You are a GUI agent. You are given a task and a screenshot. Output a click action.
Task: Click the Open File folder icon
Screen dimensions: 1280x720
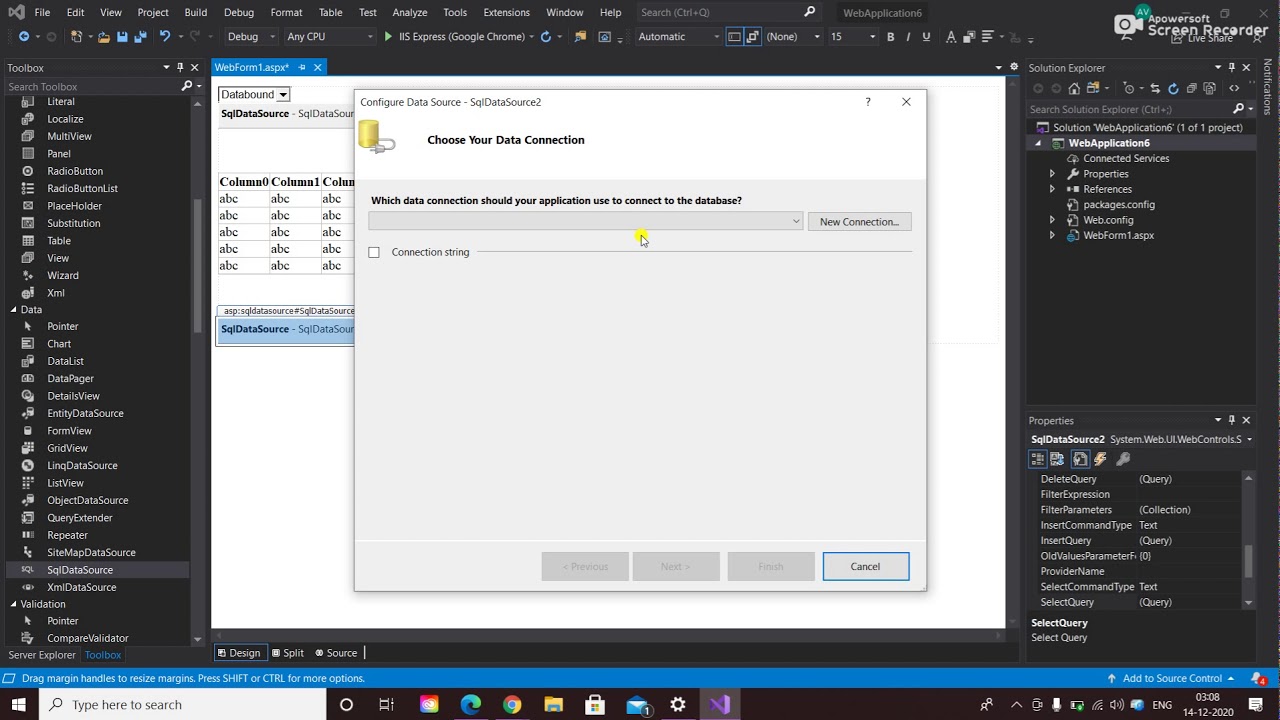click(x=103, y=36)
